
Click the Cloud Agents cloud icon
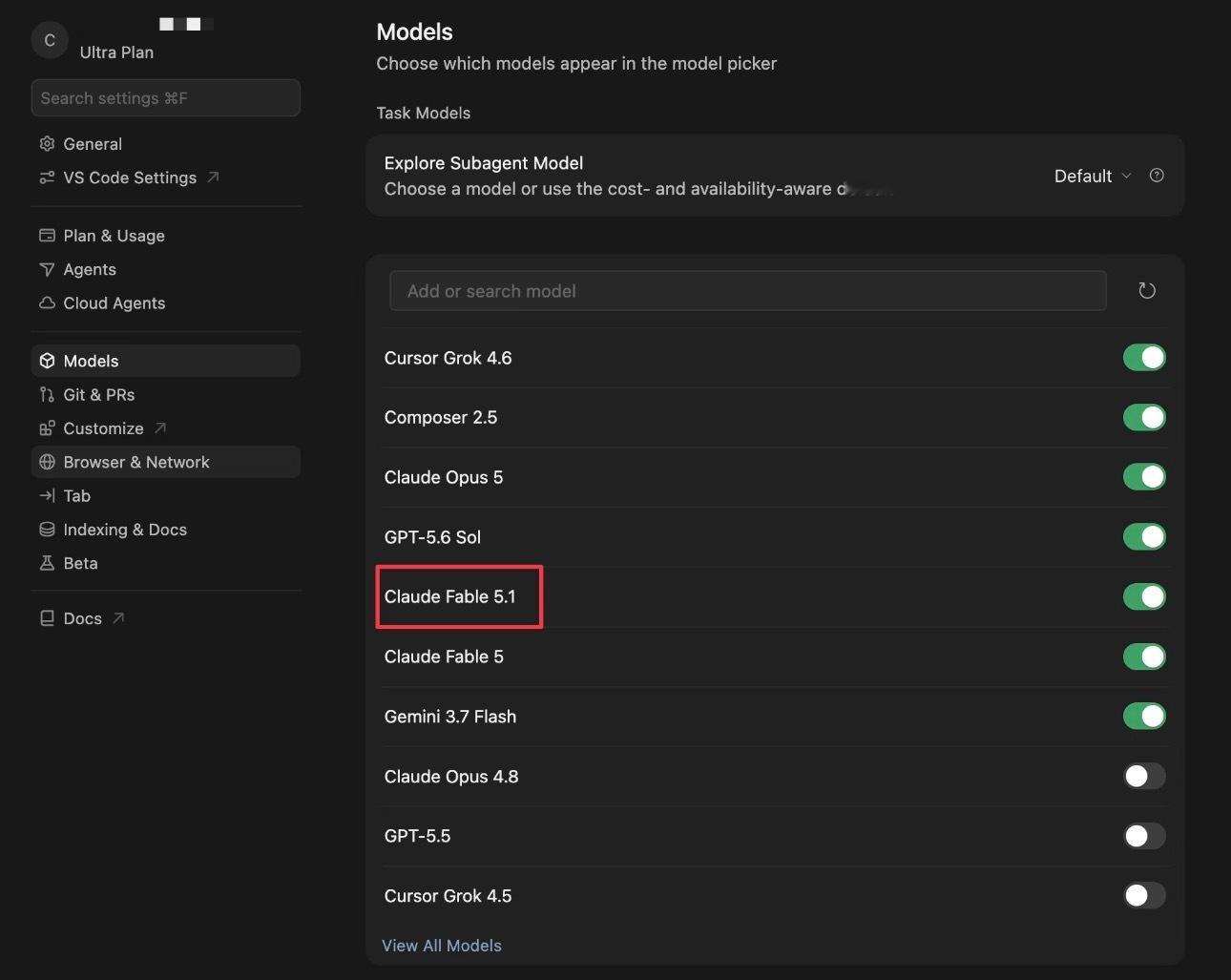point(47,302)
